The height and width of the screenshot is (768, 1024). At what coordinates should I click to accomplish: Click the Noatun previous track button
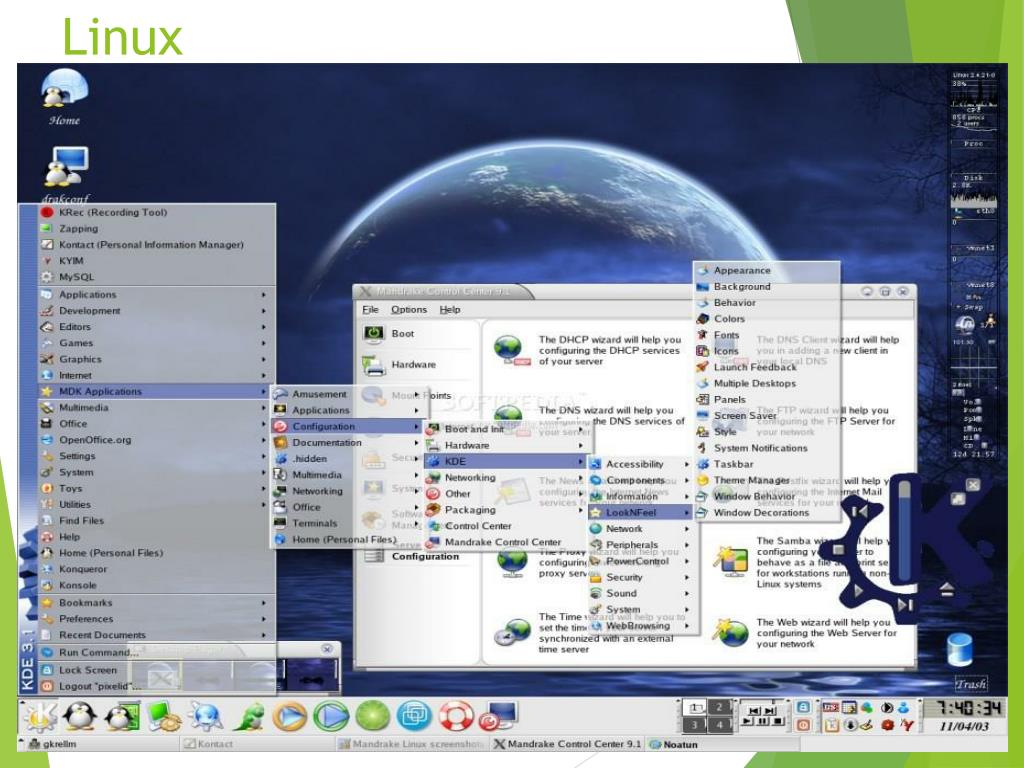coord(860,511)
